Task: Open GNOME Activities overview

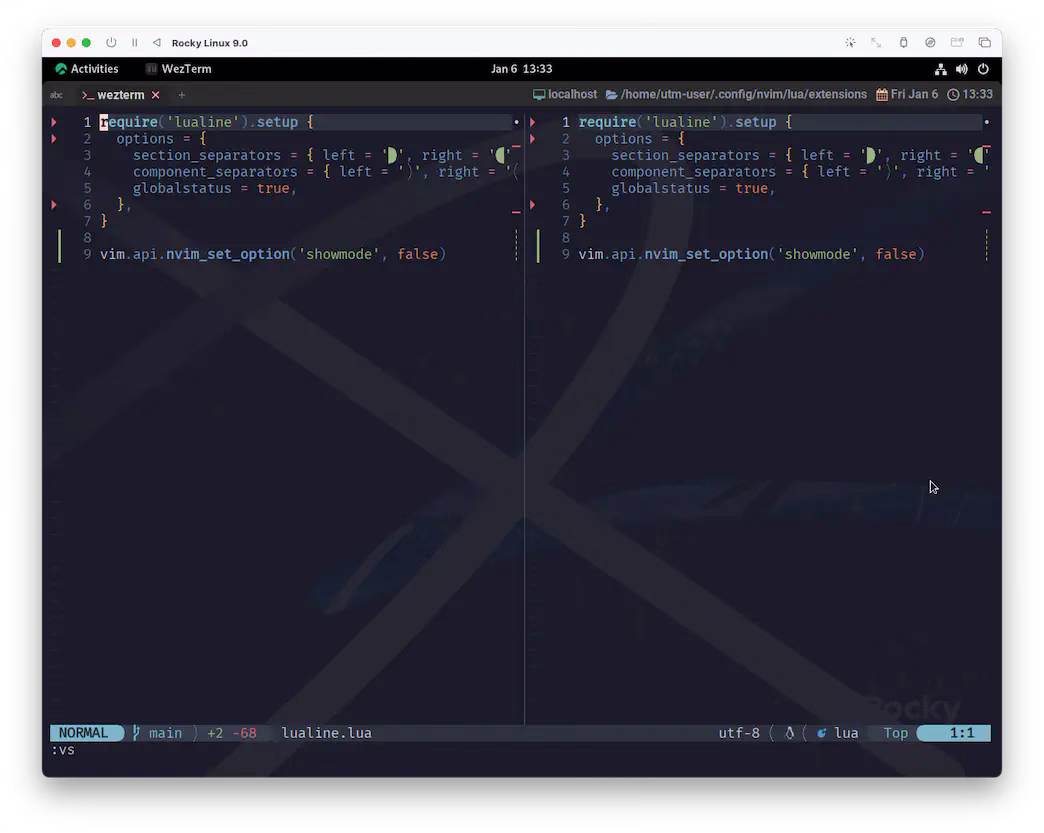Action: point(87,69)
